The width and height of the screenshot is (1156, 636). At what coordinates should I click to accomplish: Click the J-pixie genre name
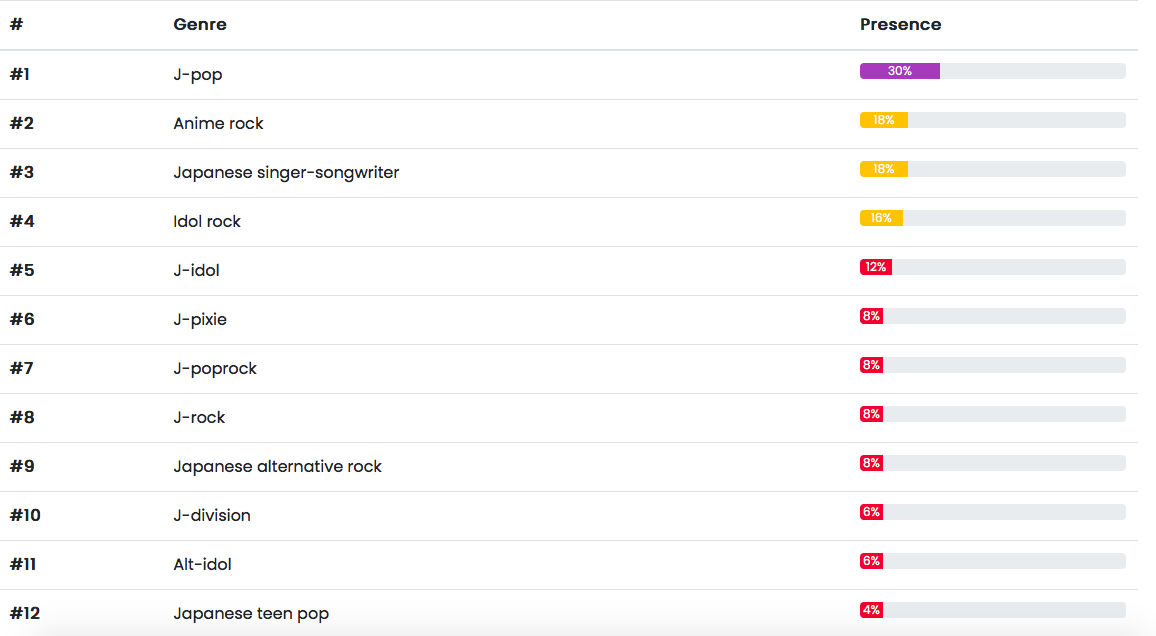[200, 319]
